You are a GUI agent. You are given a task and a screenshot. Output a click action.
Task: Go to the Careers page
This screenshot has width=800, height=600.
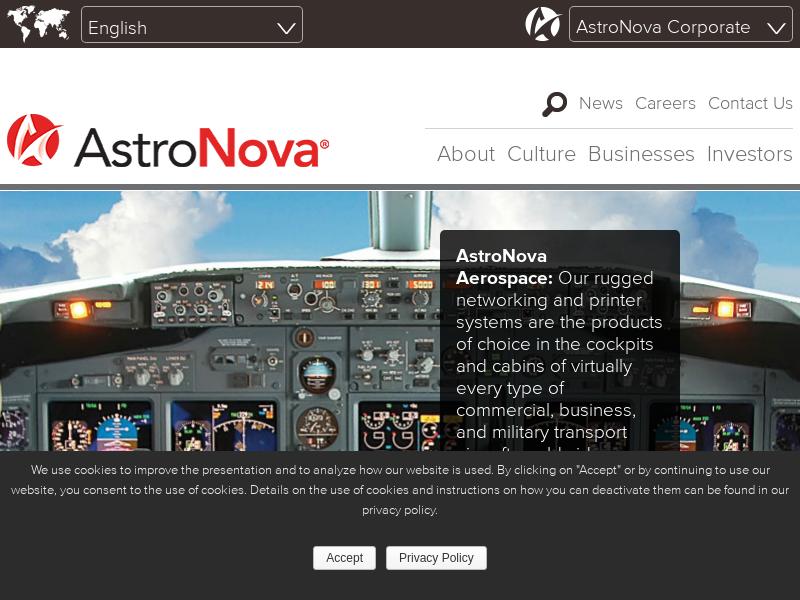[665, 104]
